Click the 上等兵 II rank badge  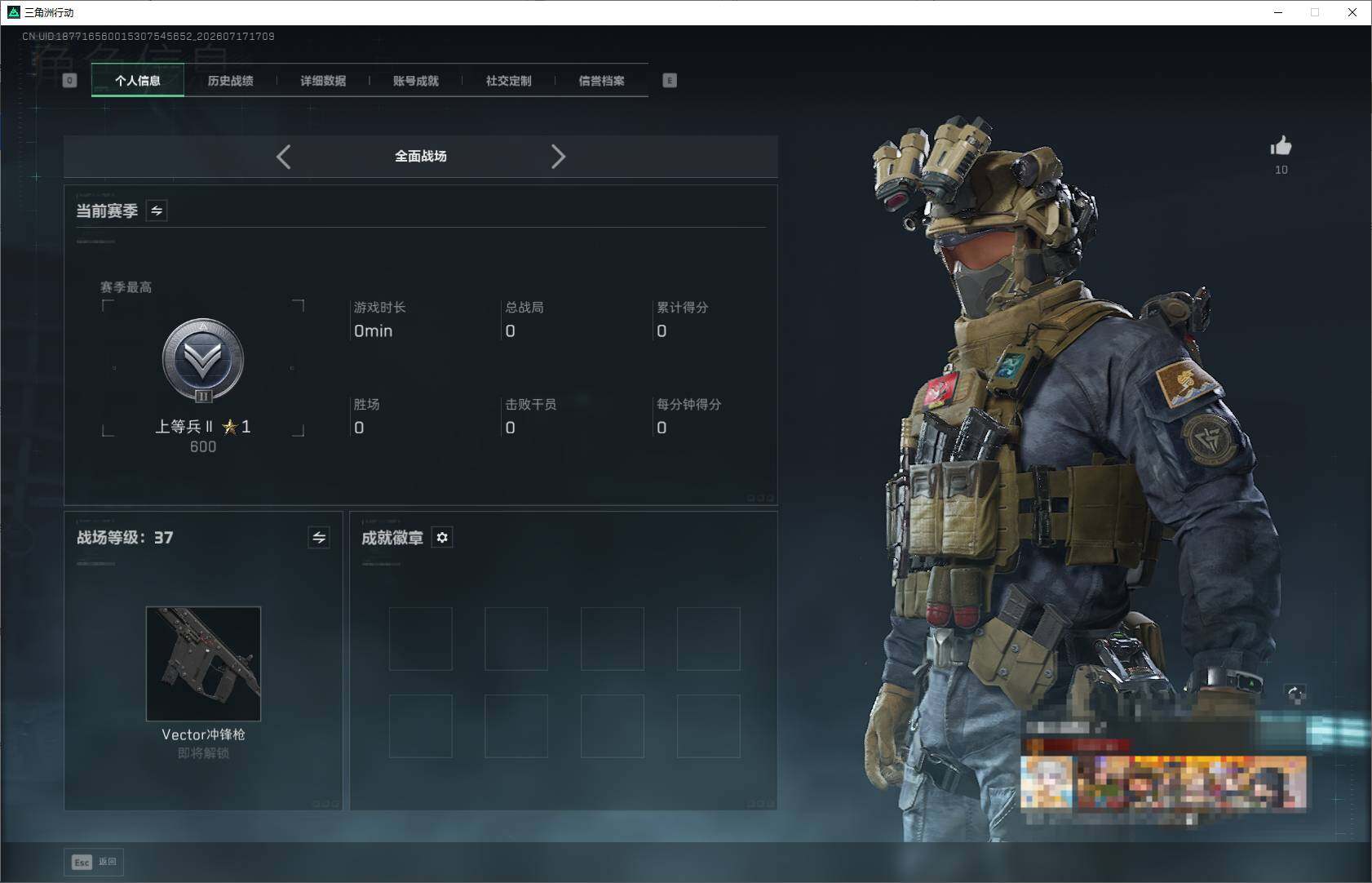coord(203,360)
